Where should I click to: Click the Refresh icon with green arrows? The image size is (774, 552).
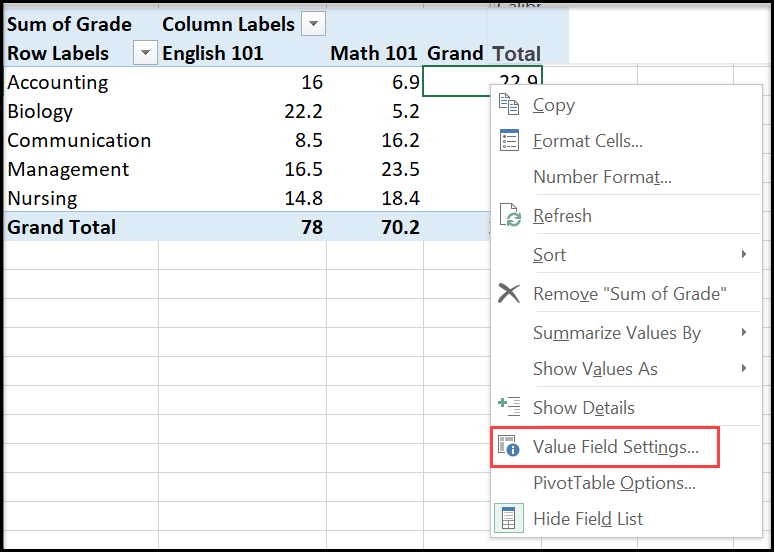(510, 215)
